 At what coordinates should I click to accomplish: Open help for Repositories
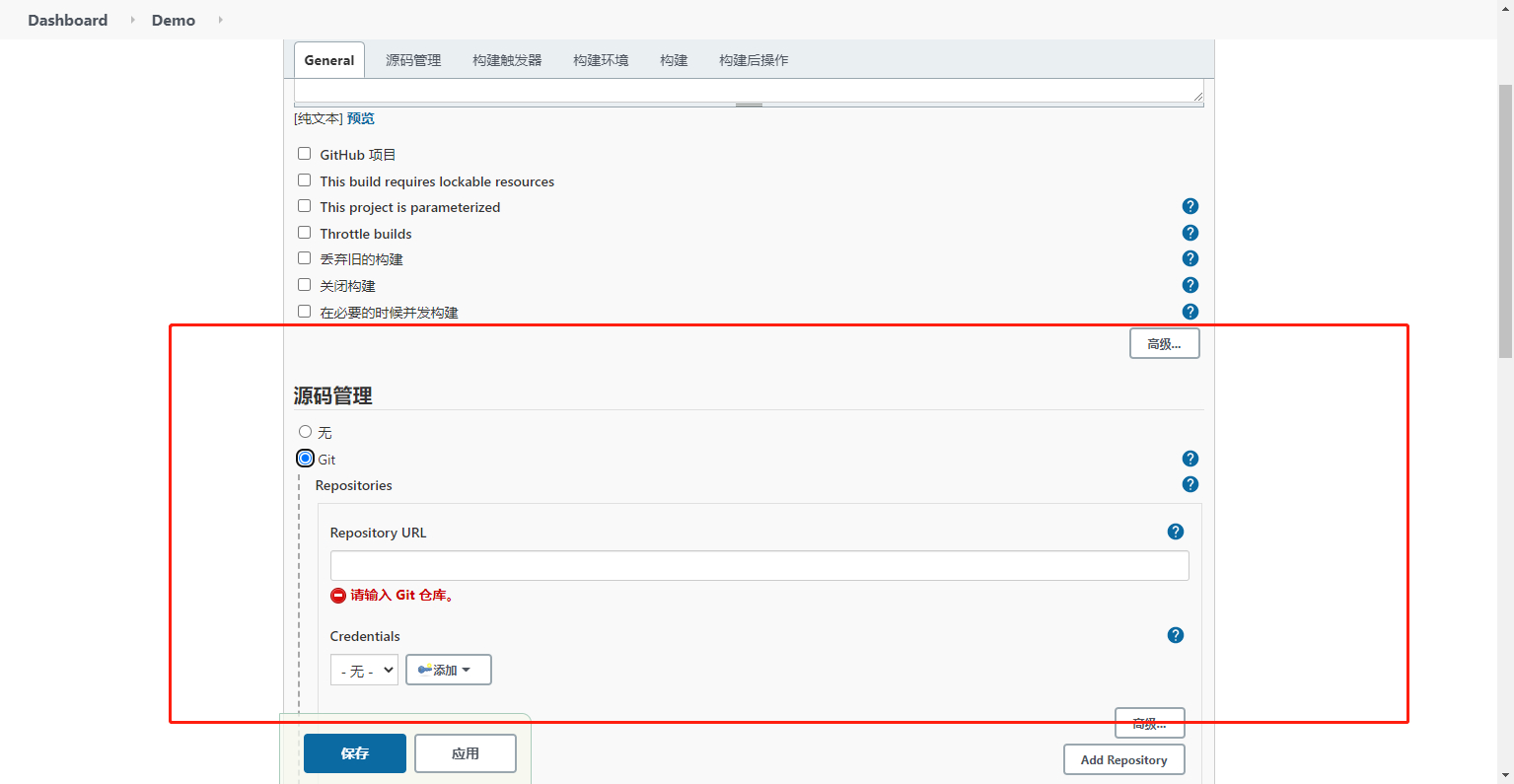[x=1190, y=484]
